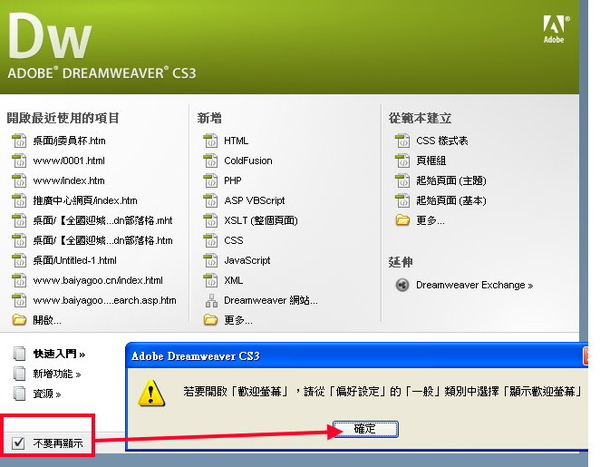The width and height of the screenshot is (600, 467).
Task: Click the 開啟... folder icon
Action: click(19, 320)
